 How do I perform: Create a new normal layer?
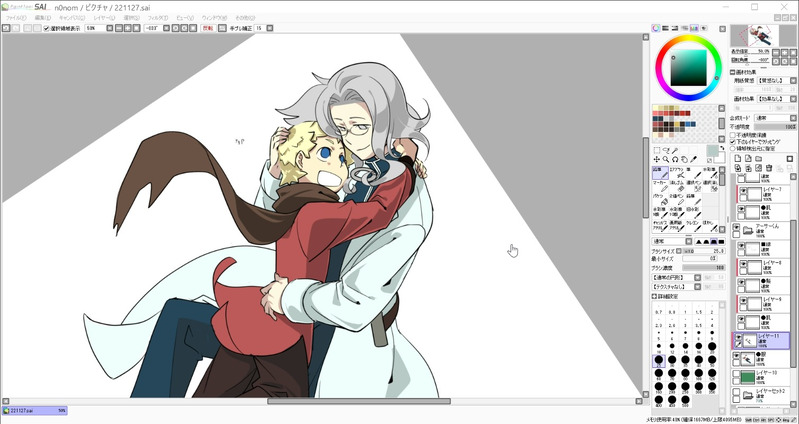pyautogui.click(x=737, y=158)
